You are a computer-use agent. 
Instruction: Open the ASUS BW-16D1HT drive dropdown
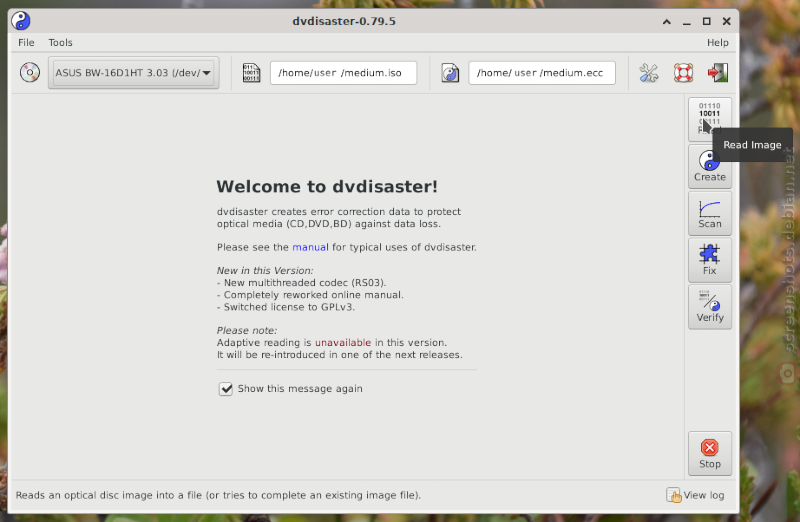point(134,73)
